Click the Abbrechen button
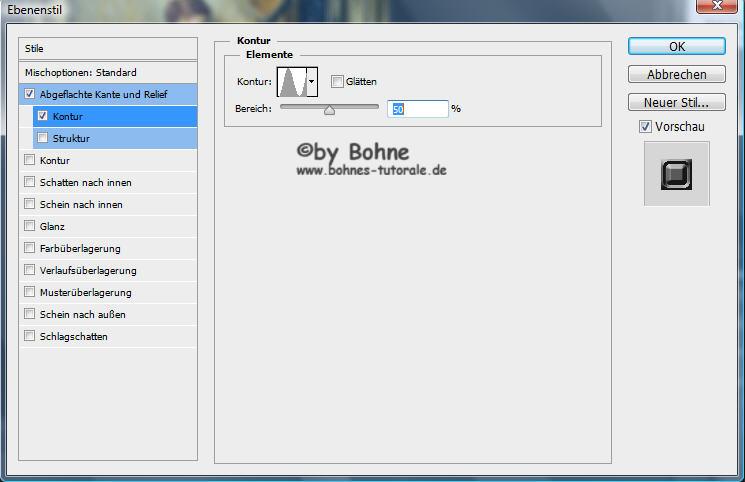This screenshot has height=482, width=745. [x=677, y=75]
